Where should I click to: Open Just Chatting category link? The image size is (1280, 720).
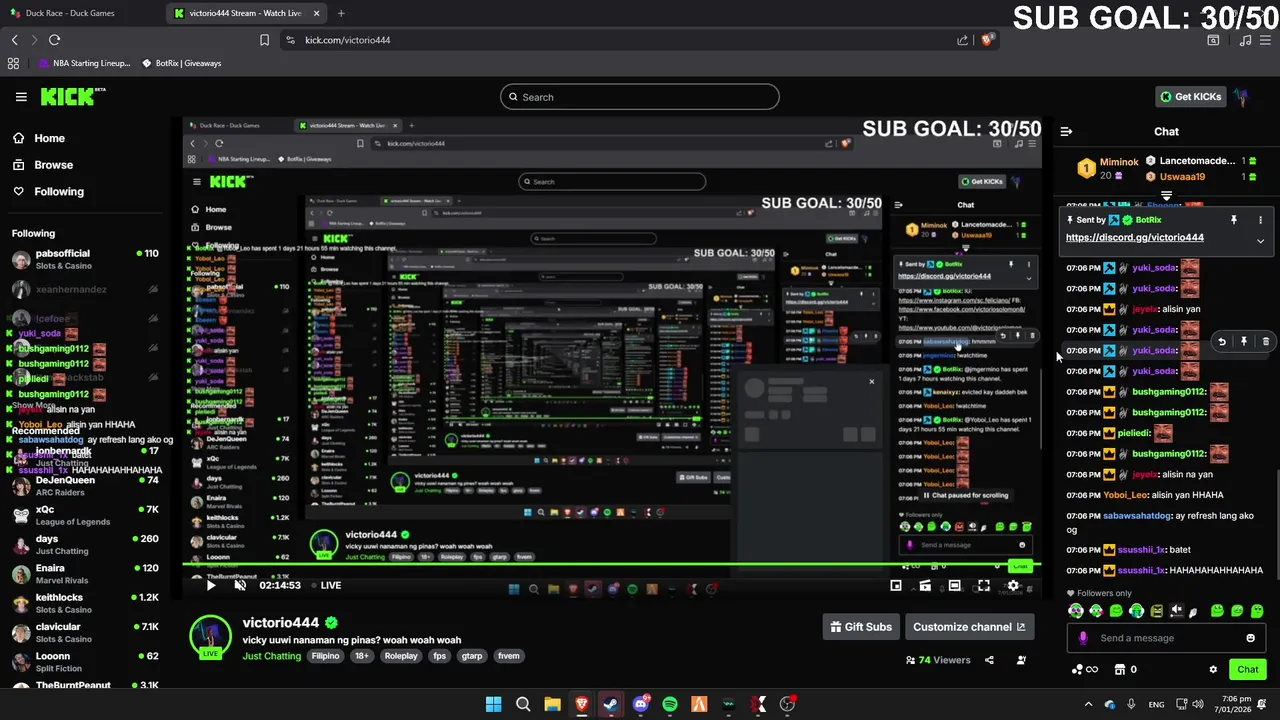(x=271, y=656)
